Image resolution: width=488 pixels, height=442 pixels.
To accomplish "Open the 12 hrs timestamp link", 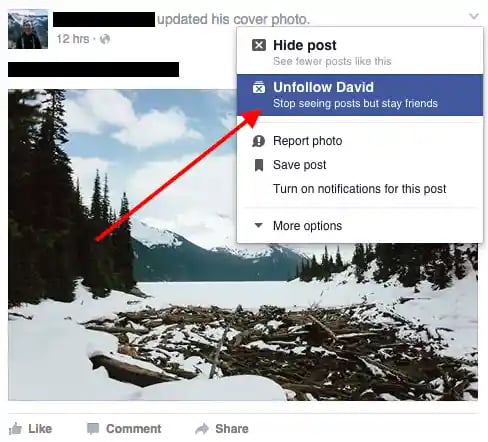I will pos(73,39).
